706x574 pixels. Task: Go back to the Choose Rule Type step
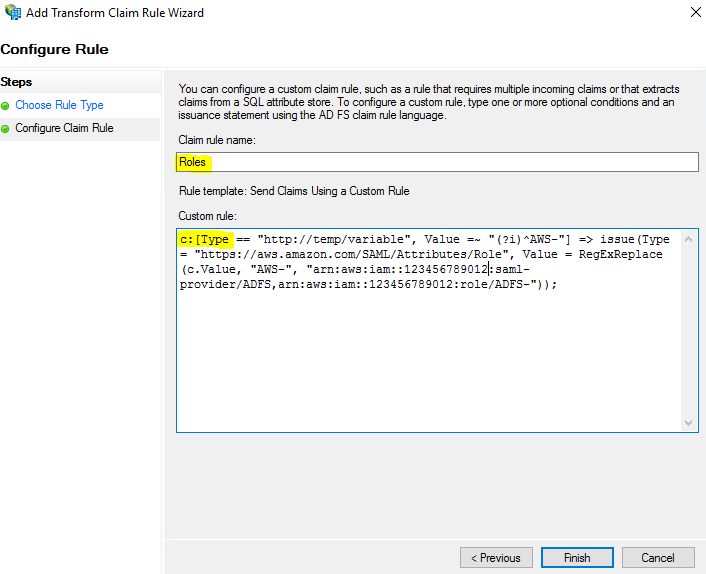click(59, 105)
